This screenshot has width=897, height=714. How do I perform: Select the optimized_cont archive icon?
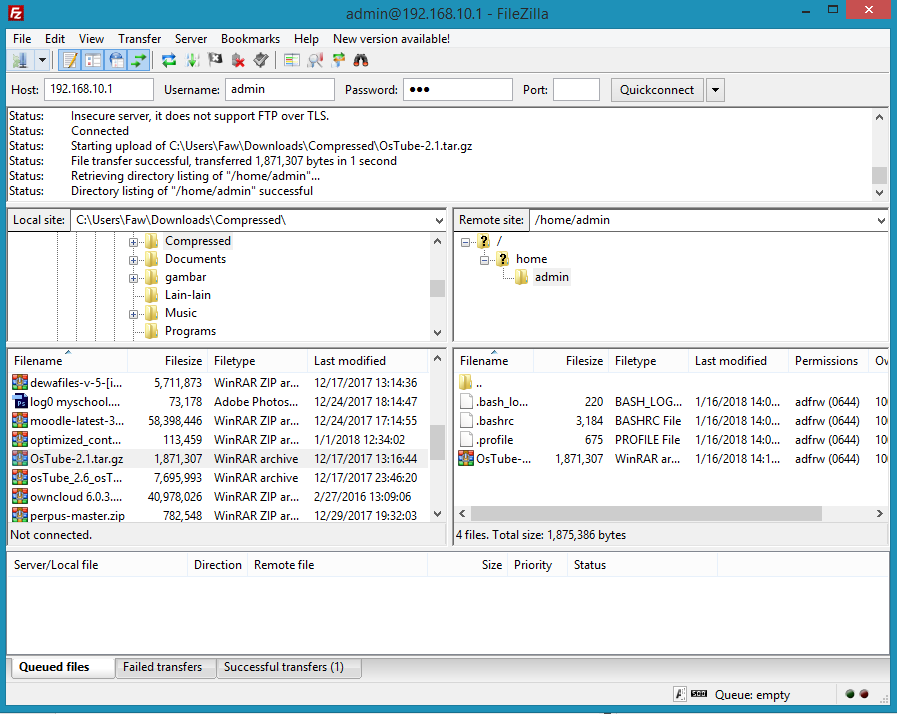[x=20, y=440]
